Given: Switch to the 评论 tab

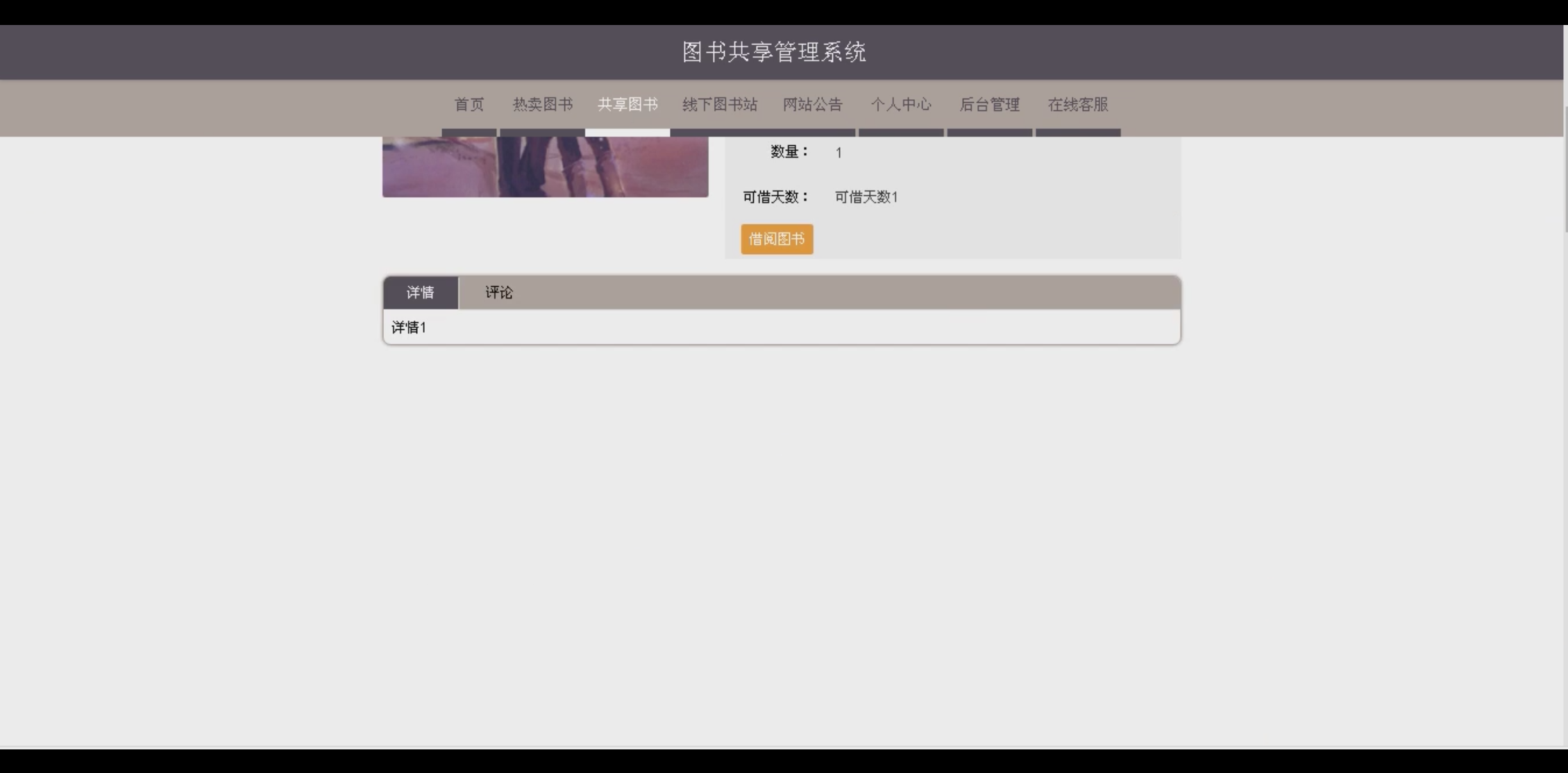Looking at the screenshot, I should coord(498,292).
